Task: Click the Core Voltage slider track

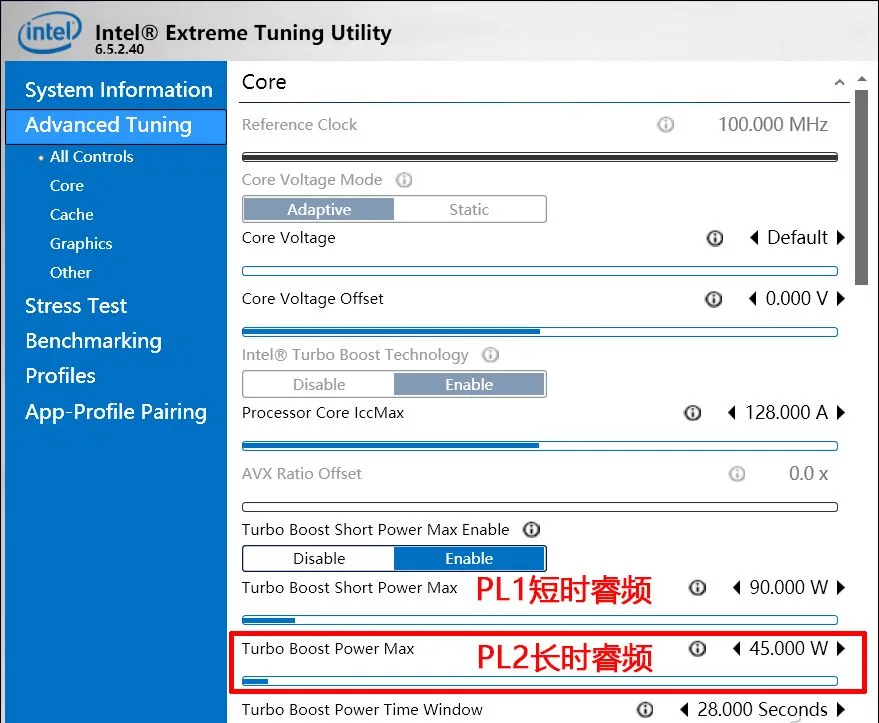Action: [x=540, y=271]
